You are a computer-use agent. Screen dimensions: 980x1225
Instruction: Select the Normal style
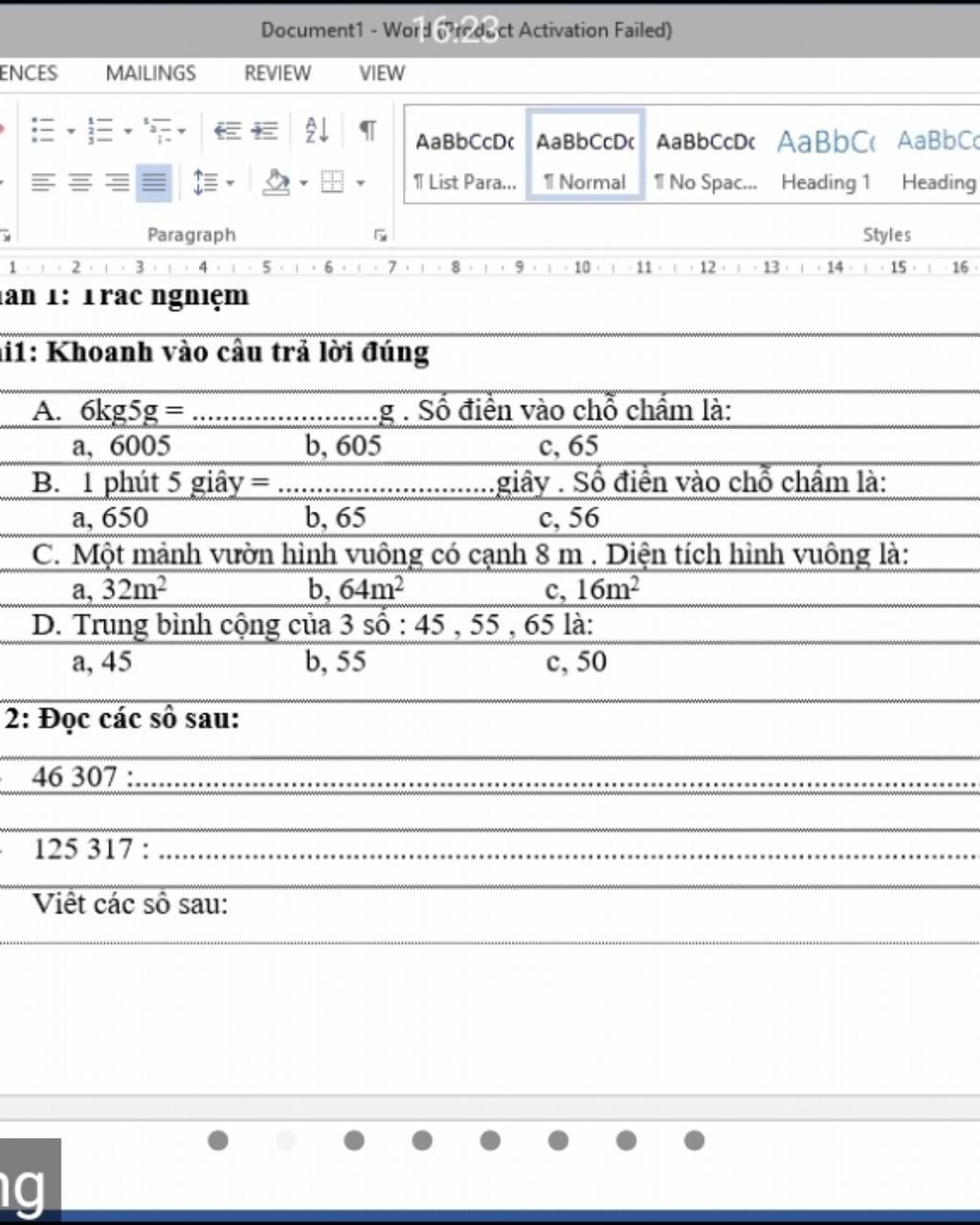click(585, 155)
